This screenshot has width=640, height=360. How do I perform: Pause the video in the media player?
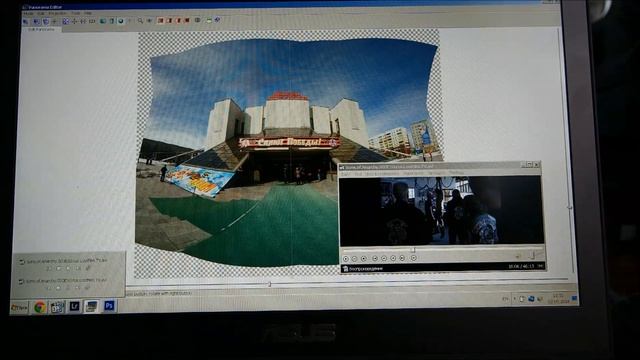(x=354, y=258)
